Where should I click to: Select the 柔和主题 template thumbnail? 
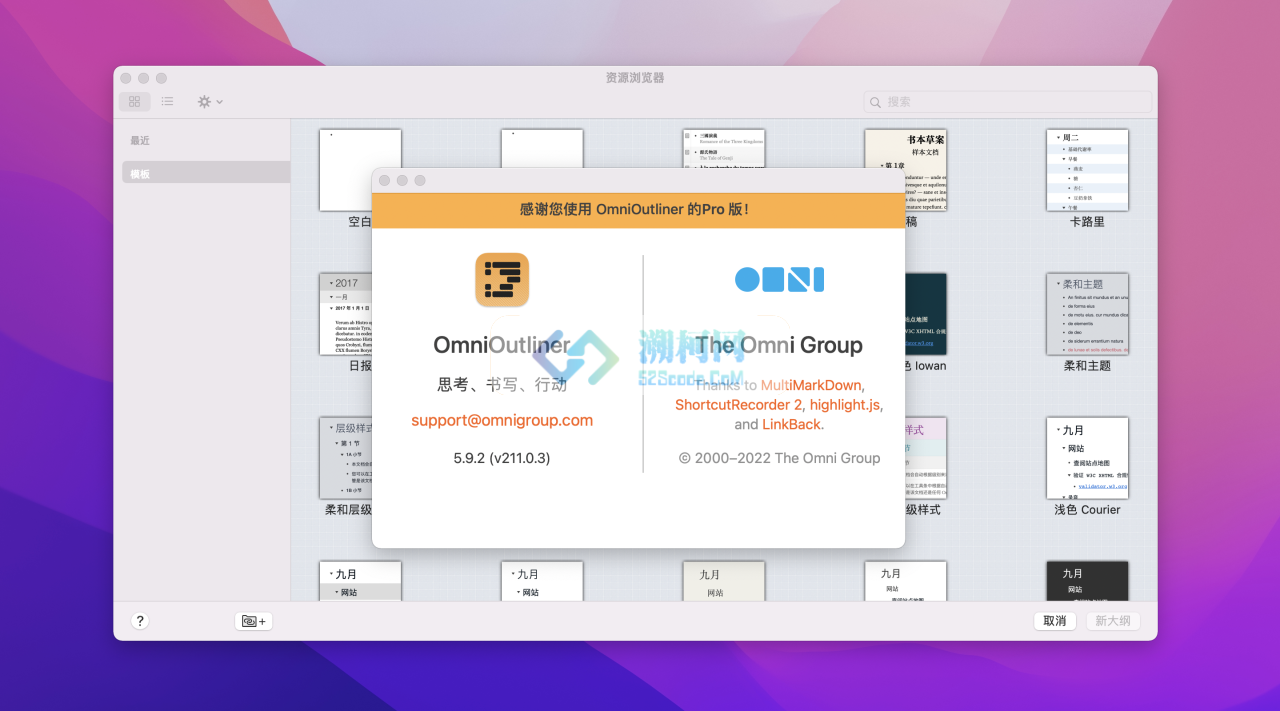1087,314
